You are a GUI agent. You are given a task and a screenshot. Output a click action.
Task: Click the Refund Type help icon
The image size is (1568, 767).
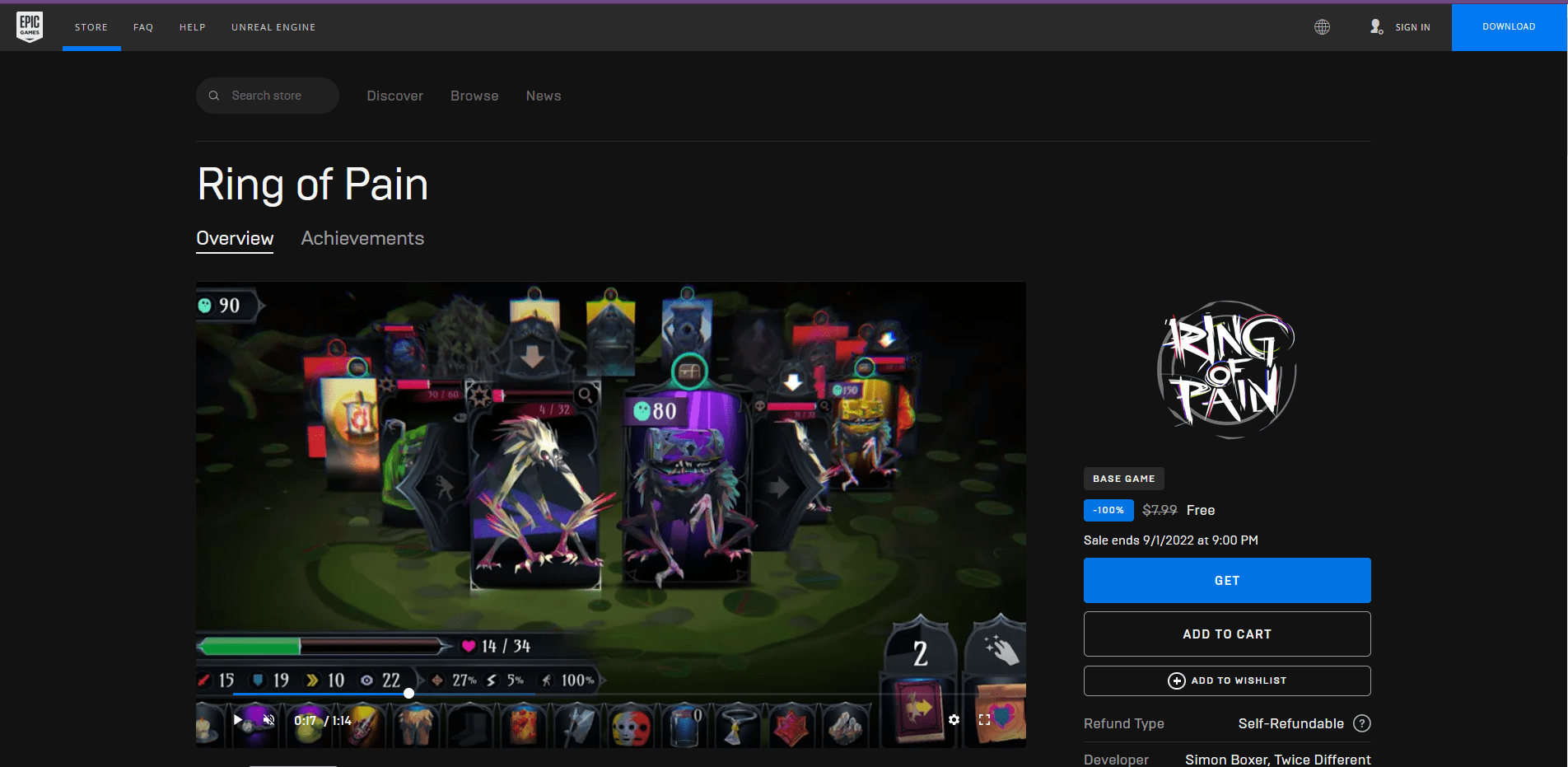click(1362, 723)
